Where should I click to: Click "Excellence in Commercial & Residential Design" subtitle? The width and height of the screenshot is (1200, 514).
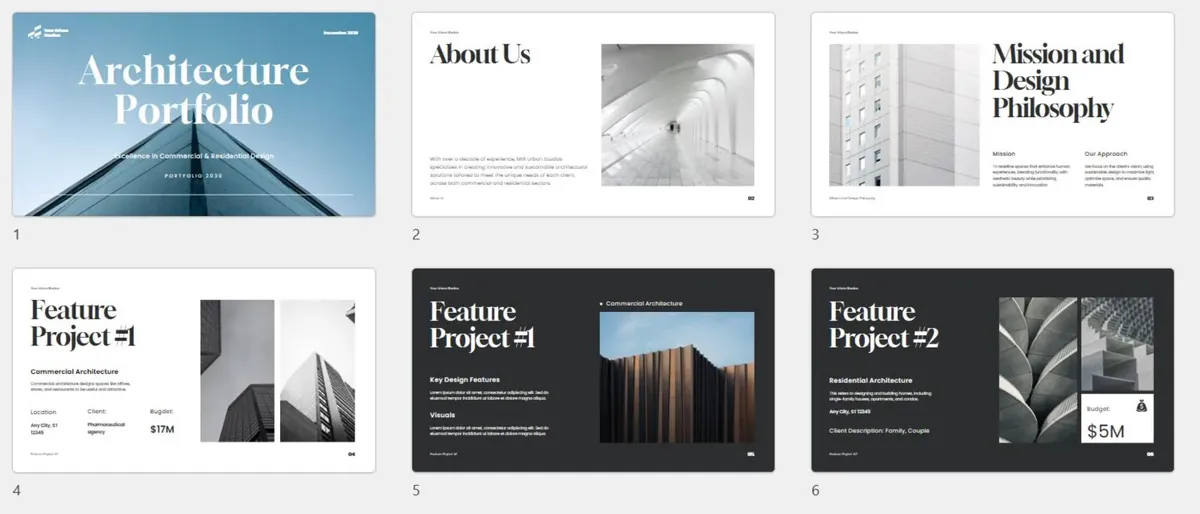193,157
